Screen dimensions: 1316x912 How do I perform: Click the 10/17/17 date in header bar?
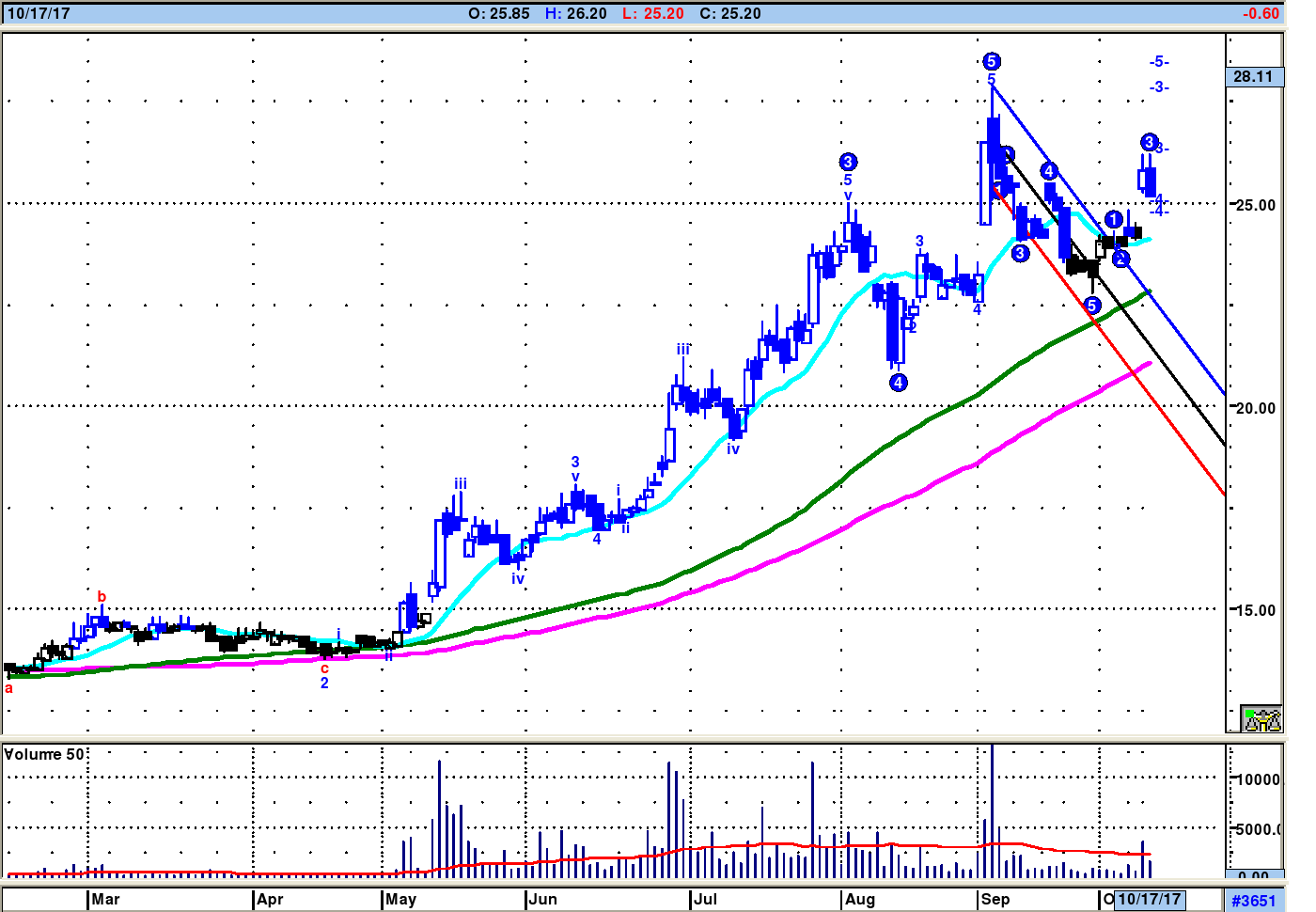coord(38,14)
